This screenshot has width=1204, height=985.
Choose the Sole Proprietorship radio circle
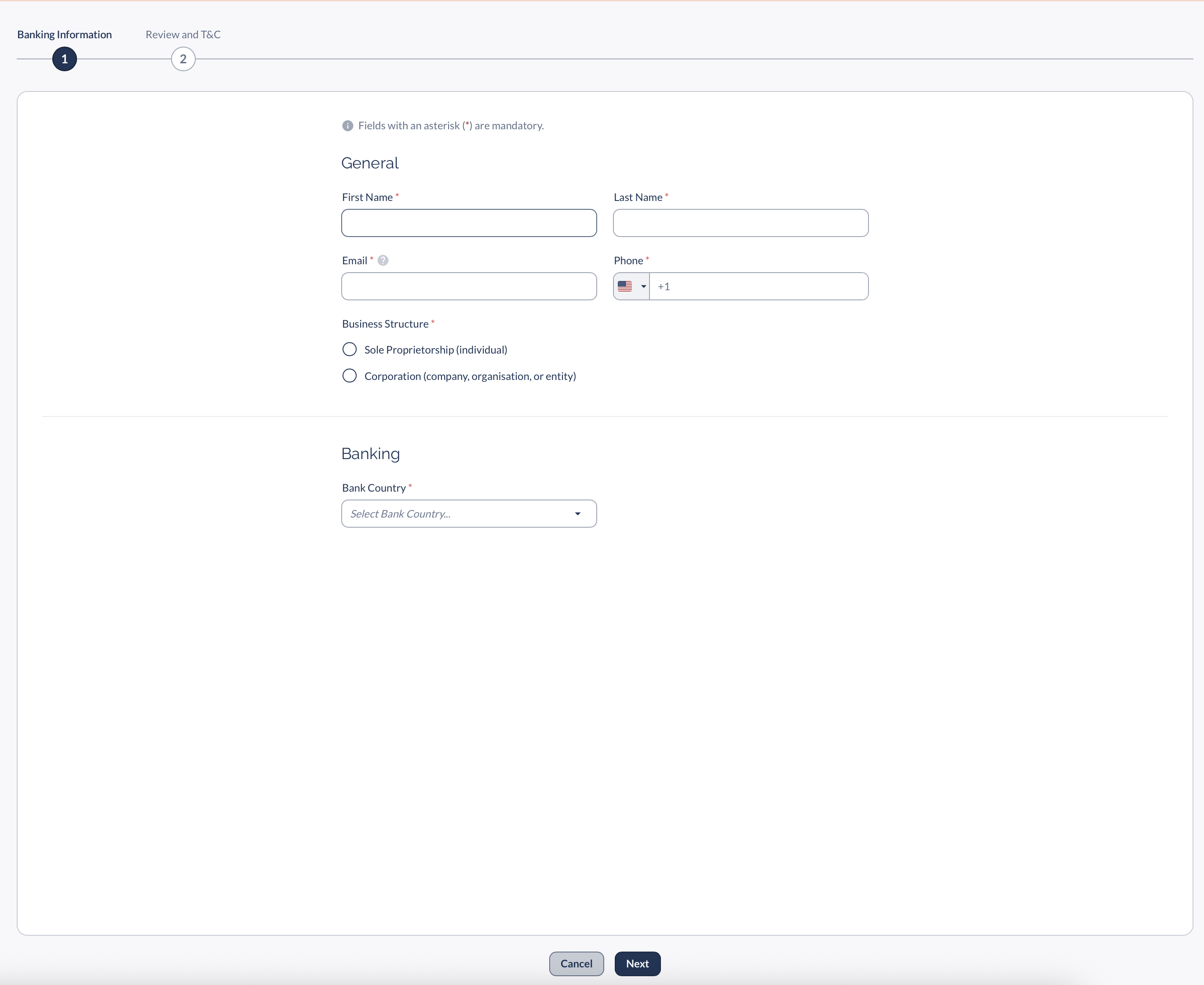[350, 349]
